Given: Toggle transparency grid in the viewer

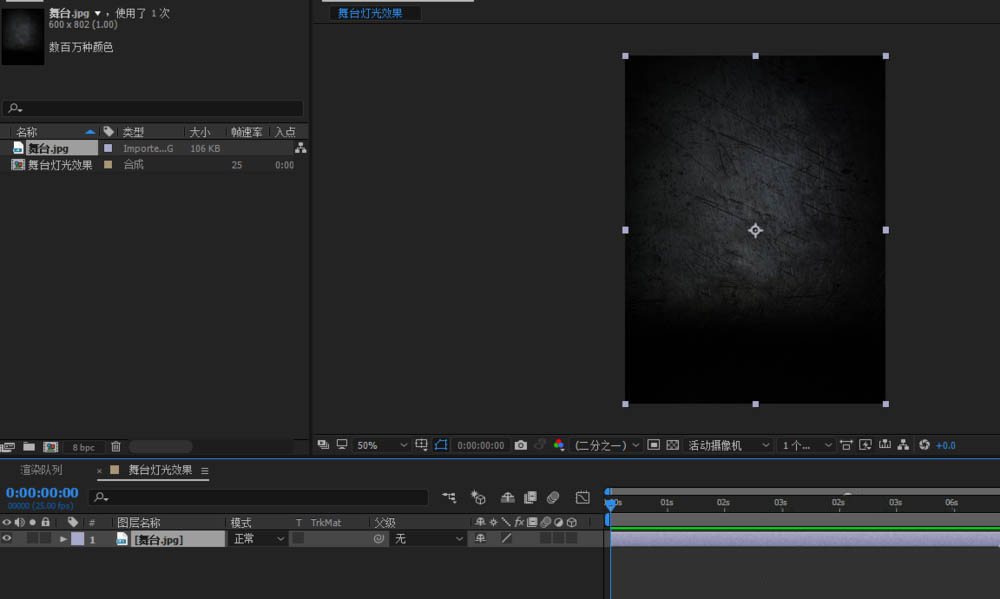Looking at the screenshot, I should tap(672, 445).
